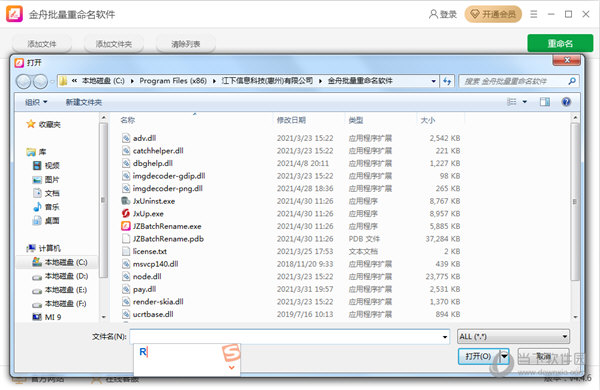
Task: Click the blue help question mark icon
Action: coord(566,102)
